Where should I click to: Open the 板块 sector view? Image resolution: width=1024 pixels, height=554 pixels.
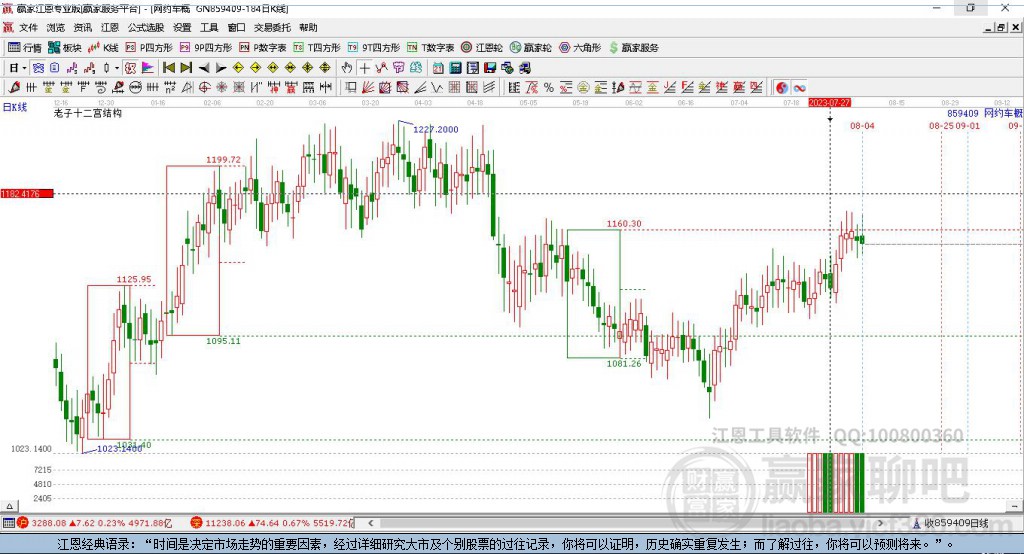point(64,48)
